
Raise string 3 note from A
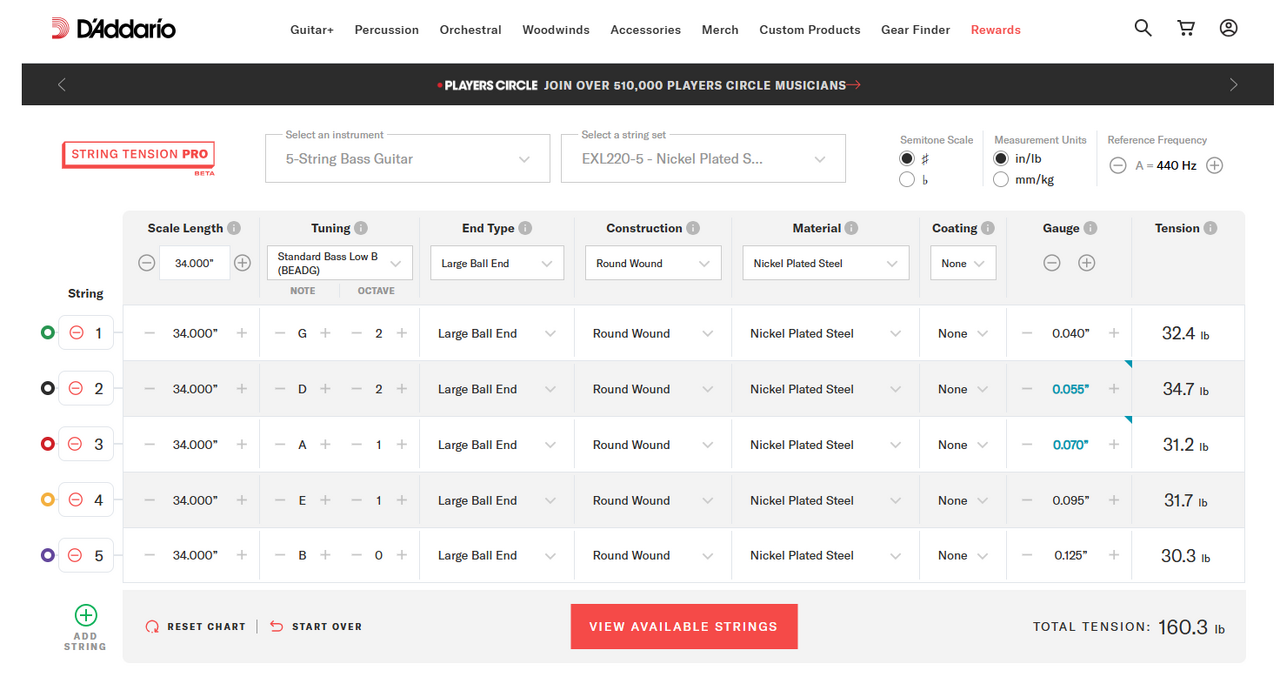(x=325, y=444)
